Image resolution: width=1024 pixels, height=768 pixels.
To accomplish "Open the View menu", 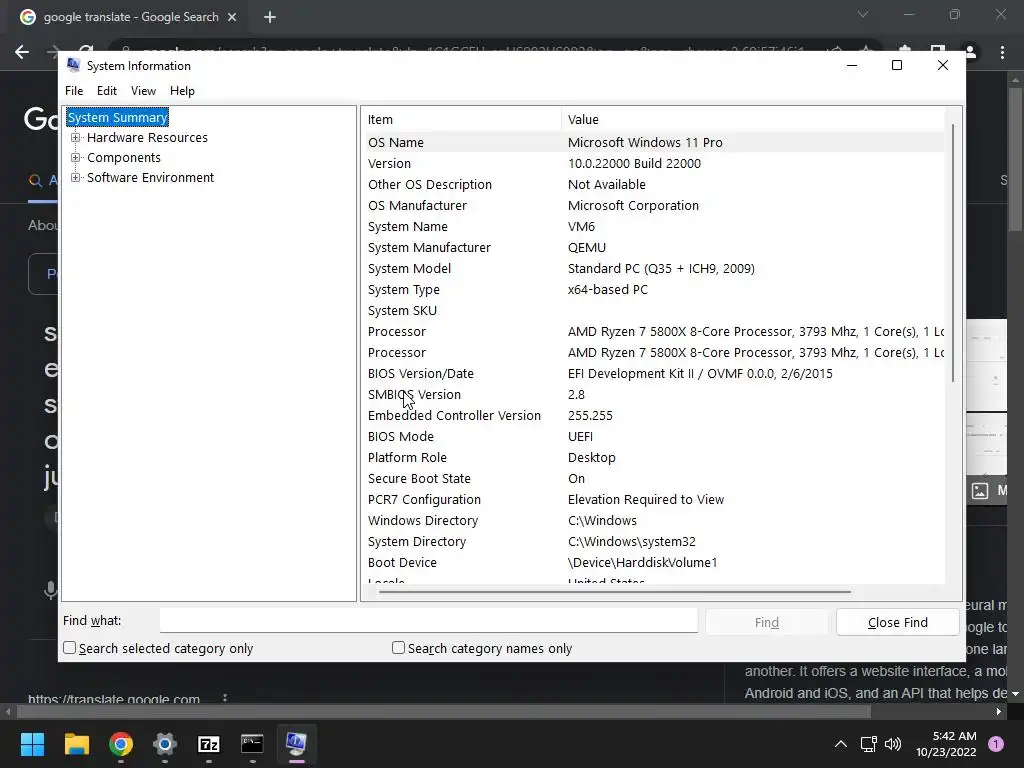I will pos(143,91).
